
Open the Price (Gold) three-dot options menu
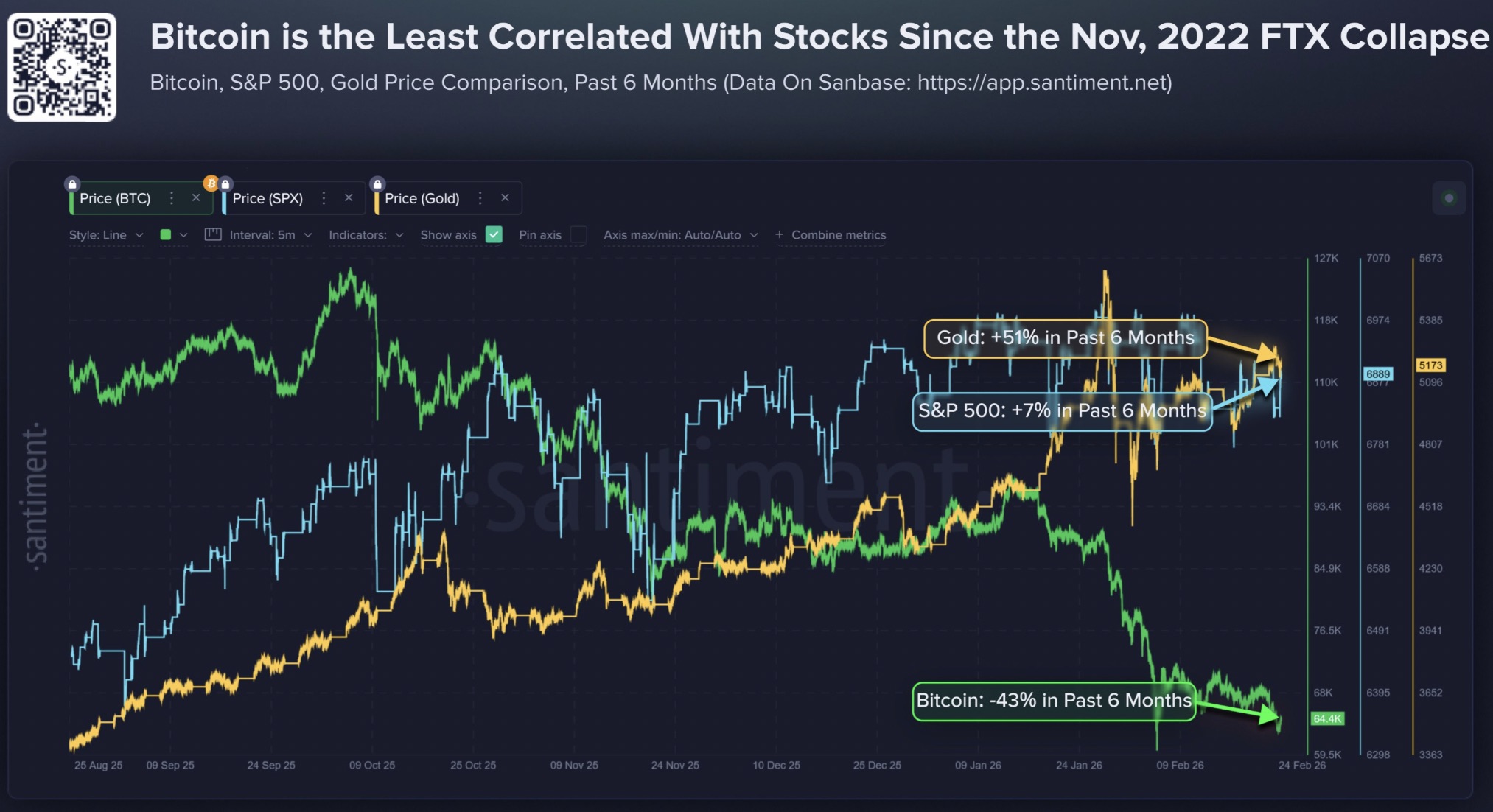(x=480, y=197)
